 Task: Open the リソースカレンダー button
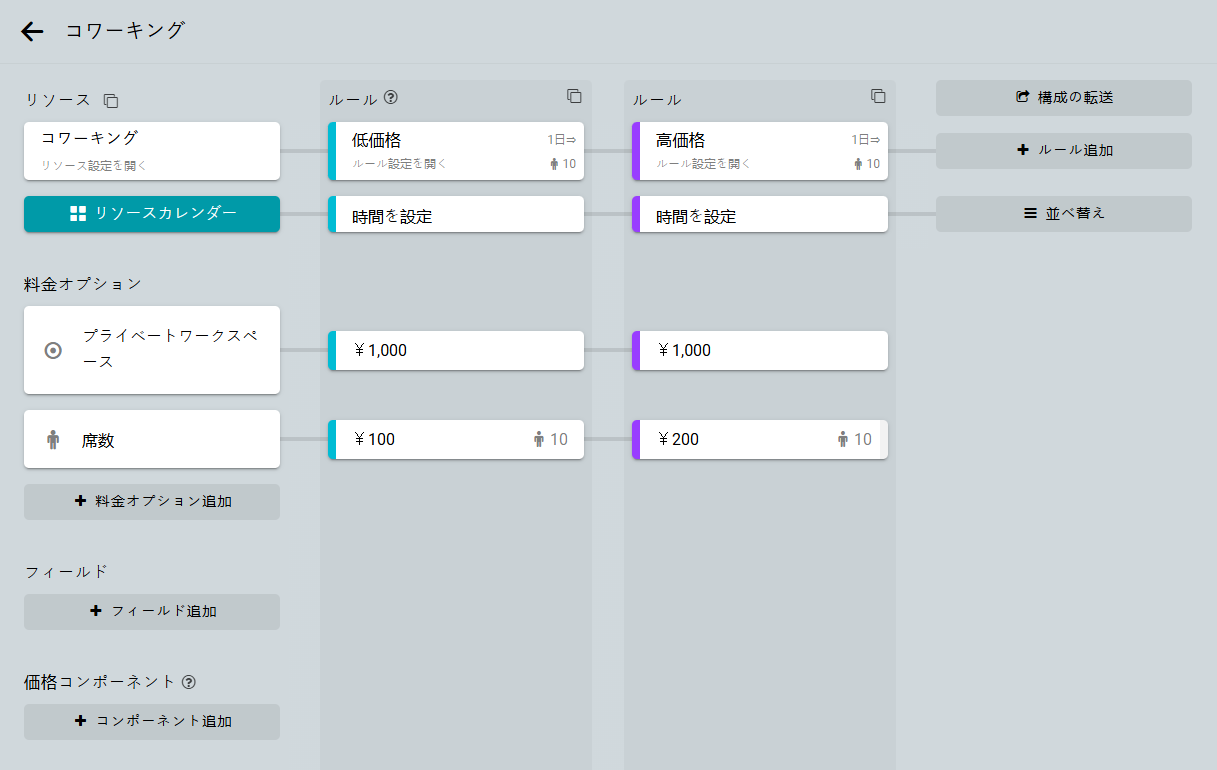click(x=152, y=213)
